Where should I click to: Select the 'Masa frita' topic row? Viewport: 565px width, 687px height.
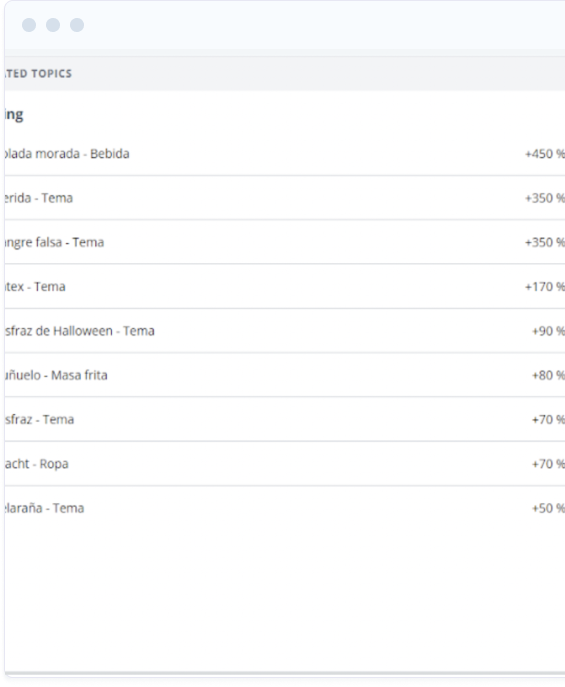pos(285,375)
